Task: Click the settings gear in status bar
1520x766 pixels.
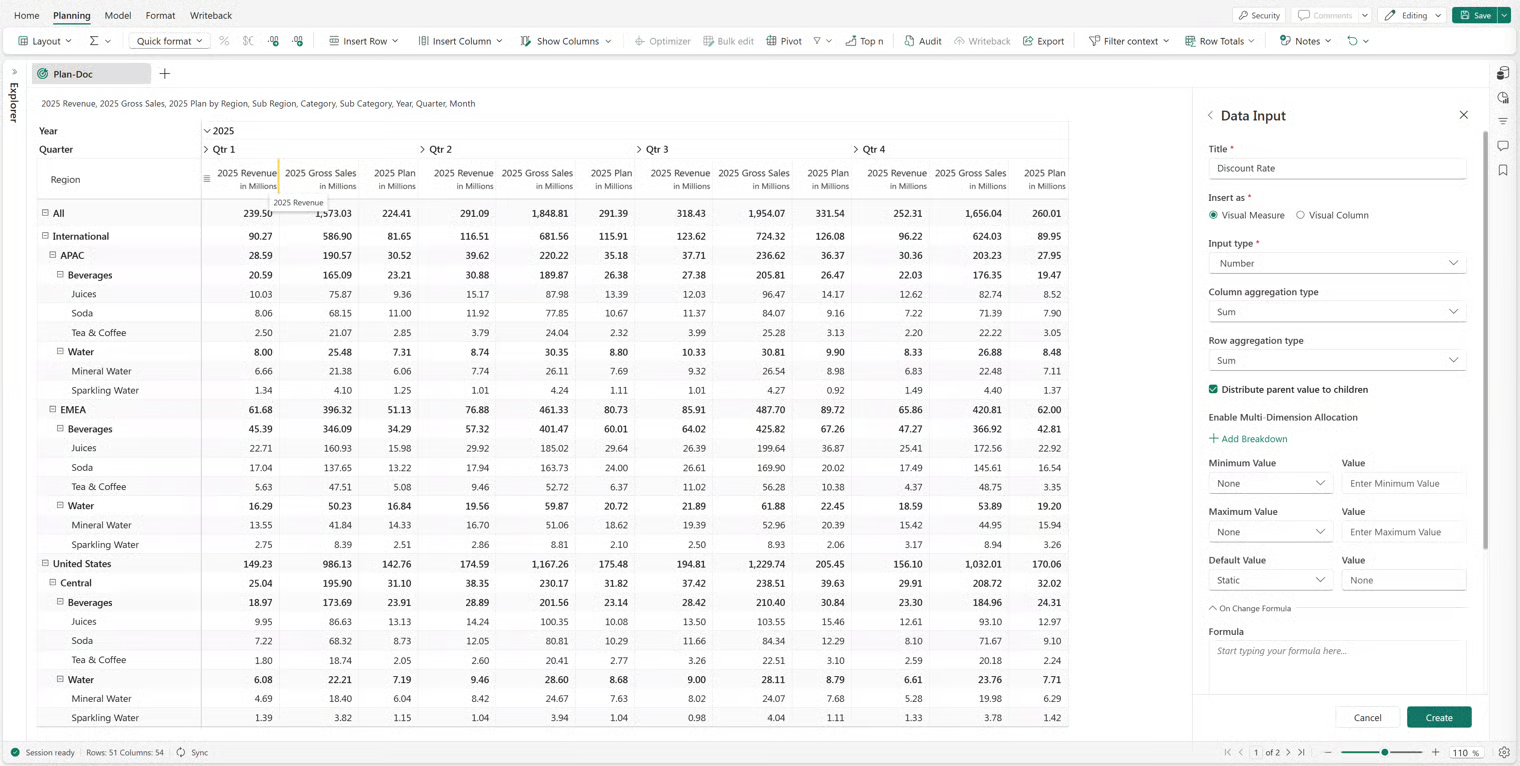Action: (x=1503, y=752)
